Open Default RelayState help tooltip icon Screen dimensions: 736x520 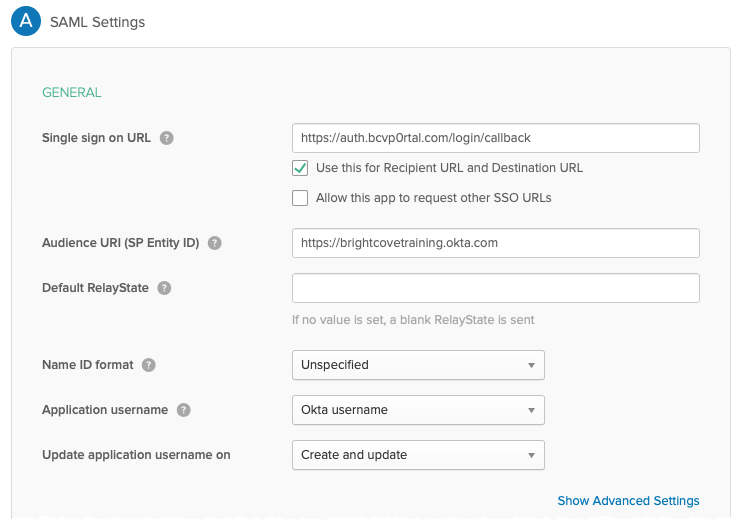(164, 288)
